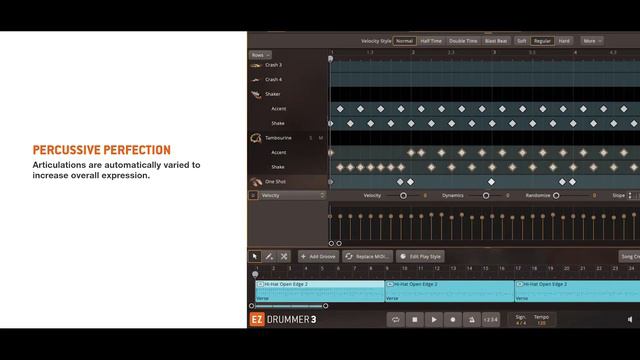The width and height of the screenshot is (640, 360).
Task: Click the Velocity slider knob
Action: [403, 196]
